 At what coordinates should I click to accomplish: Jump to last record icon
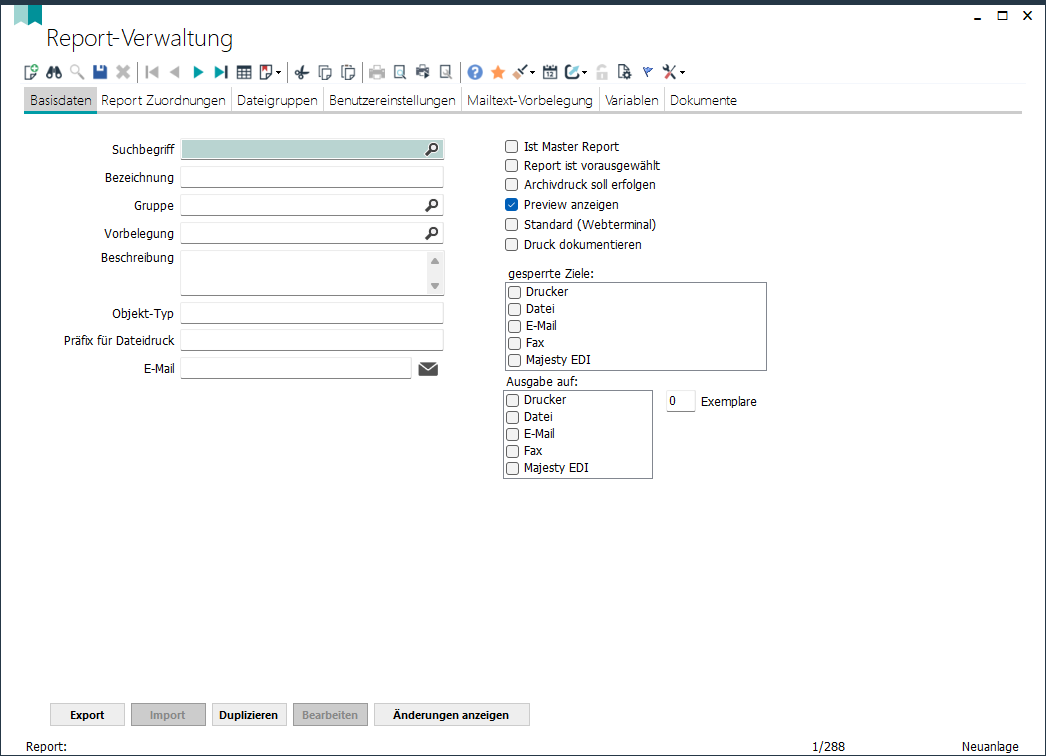tap(221, 72)
